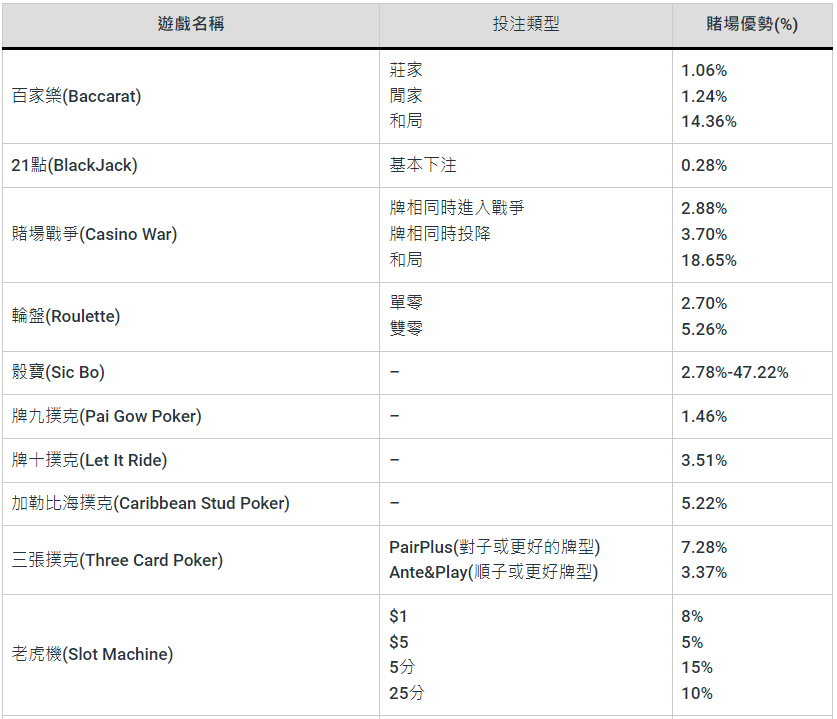Click the 雙零 roulette bet type
The height and width of the screenshot is (719, 837).
click(406, 329)
